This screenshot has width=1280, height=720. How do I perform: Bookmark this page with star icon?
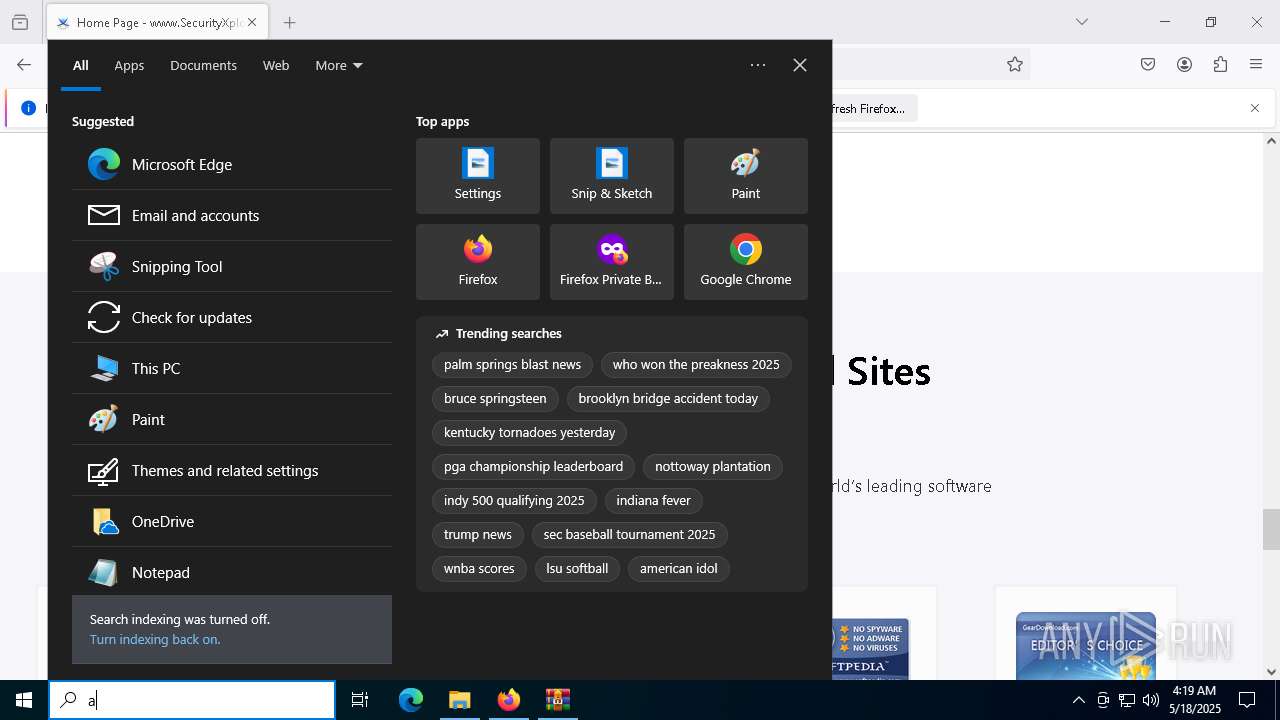1015,64
